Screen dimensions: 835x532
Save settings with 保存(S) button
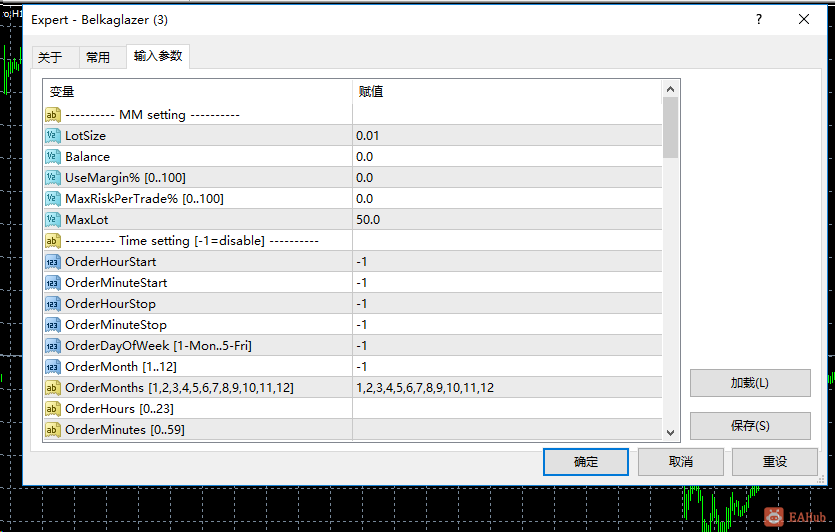point(750,425)
